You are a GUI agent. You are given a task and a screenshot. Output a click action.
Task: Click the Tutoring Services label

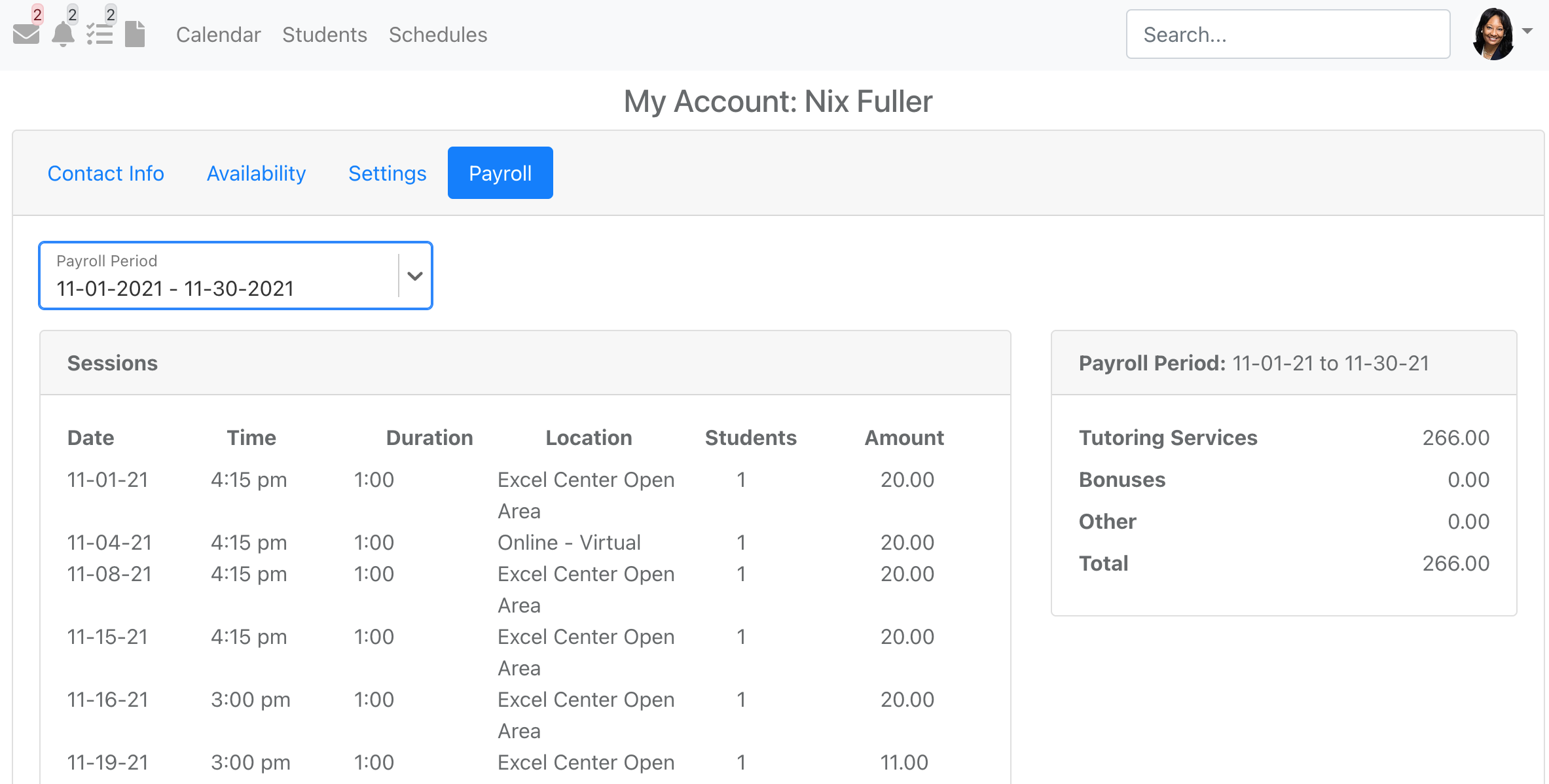click(x=1168, y=438)
